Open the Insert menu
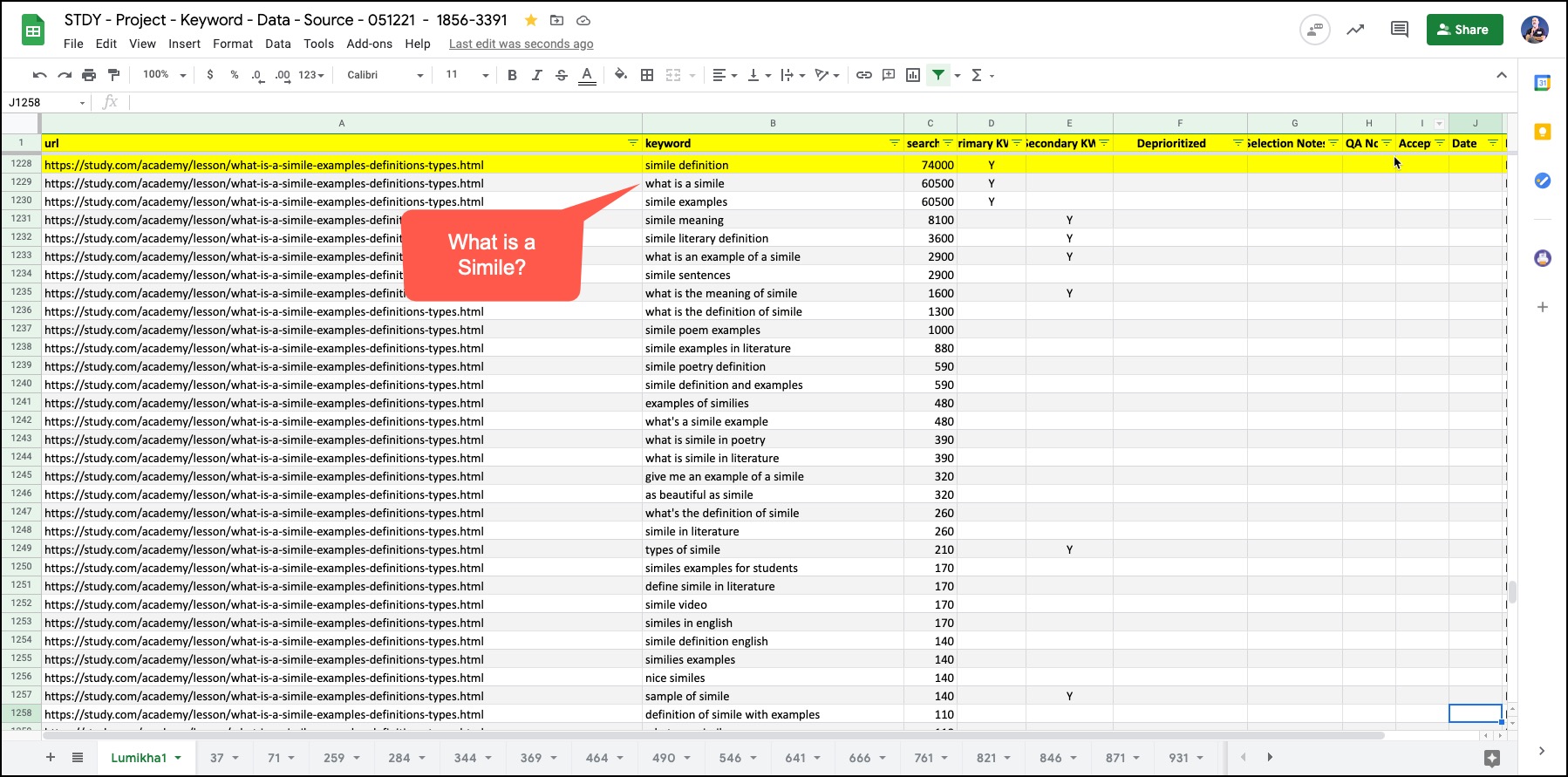Screen dimensions: 1568x777 (x=184, y=44)
